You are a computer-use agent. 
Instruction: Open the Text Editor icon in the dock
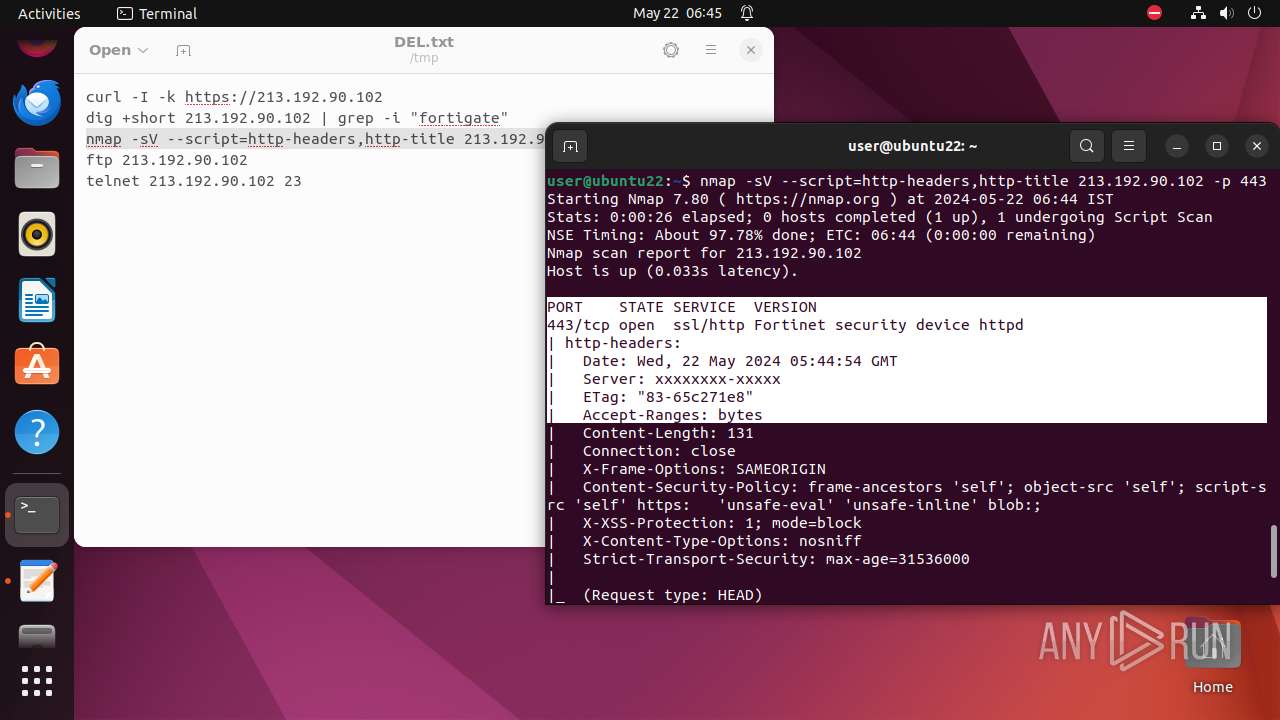[37, 581]
